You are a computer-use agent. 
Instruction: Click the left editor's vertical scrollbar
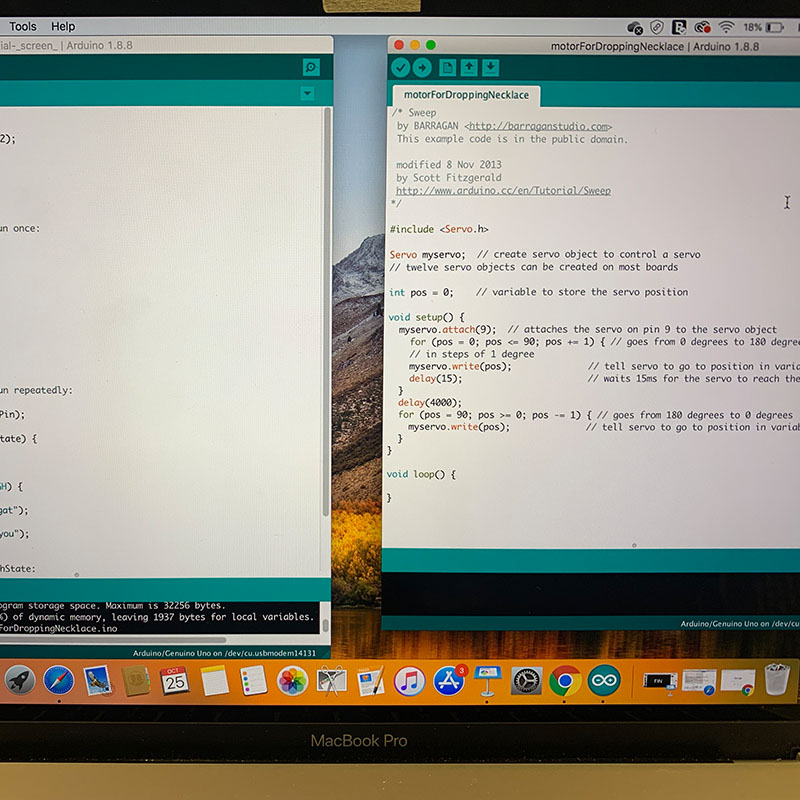pyautogui.click(x=326, y=311)
